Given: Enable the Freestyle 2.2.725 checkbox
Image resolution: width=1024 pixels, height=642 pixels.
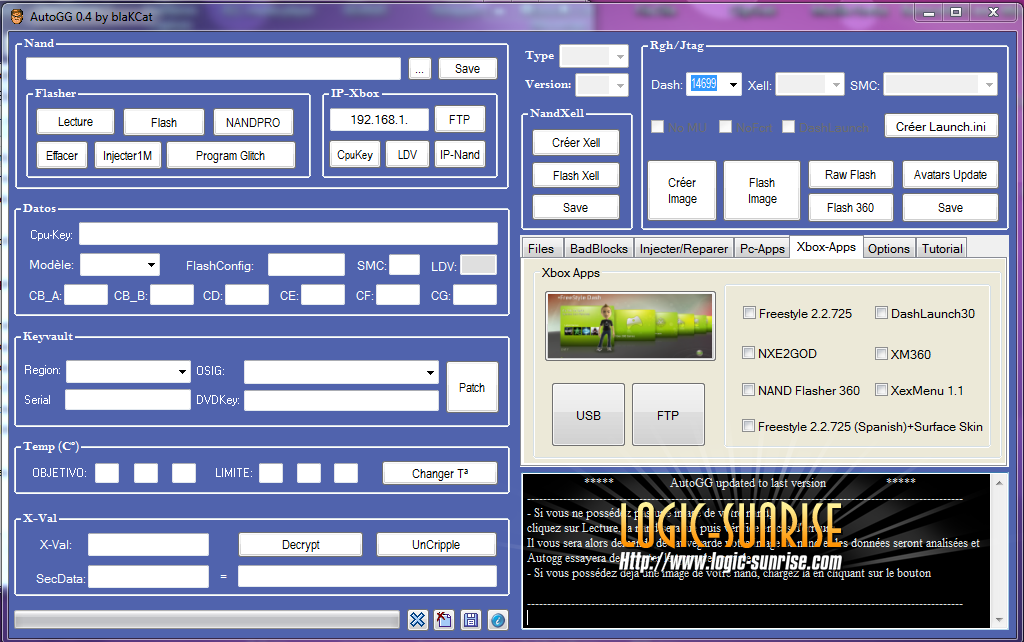Looking at the screenshot, I should tap(750, 313).
